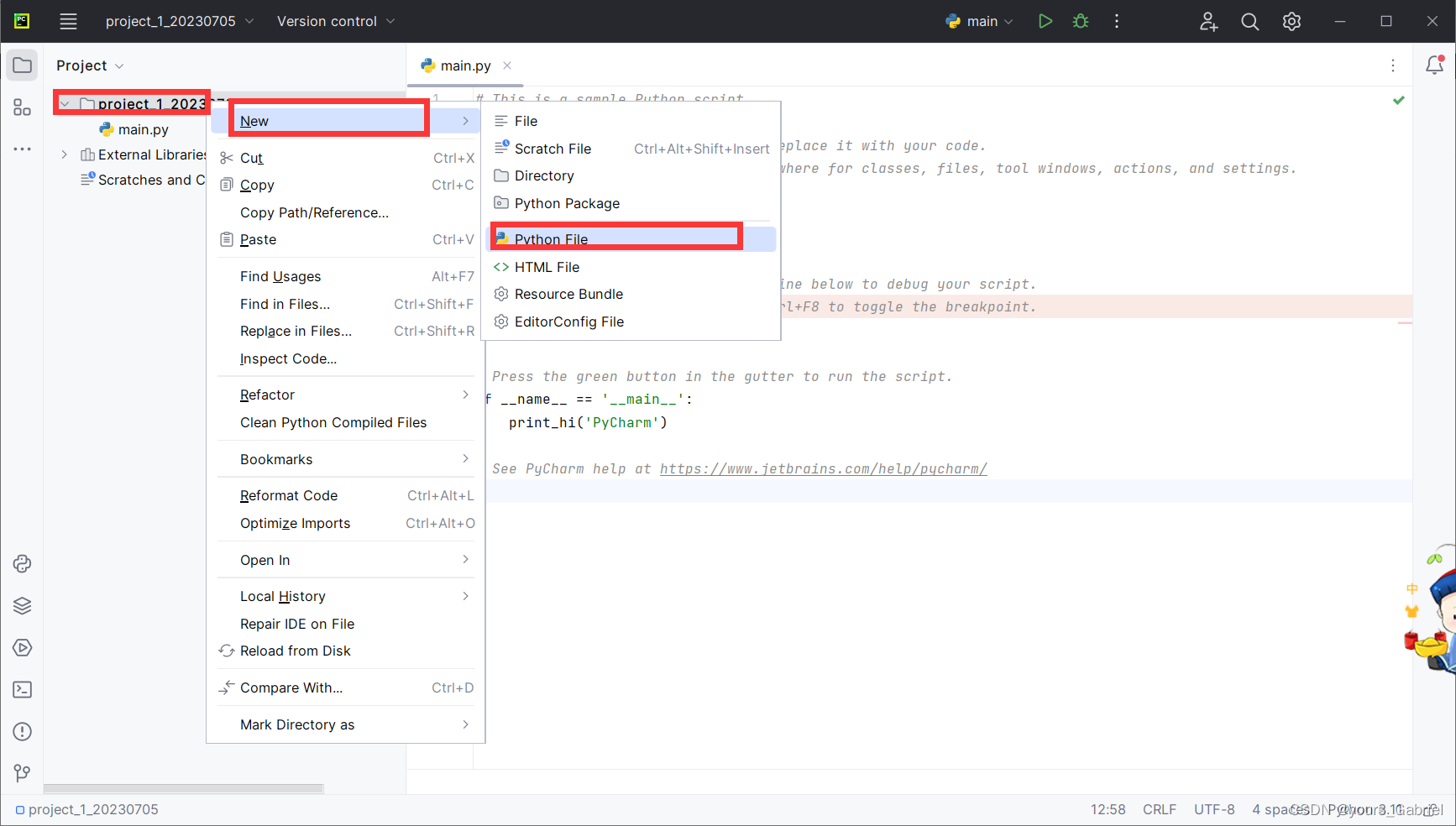Image resolution: width=1456 pixels, height=826 pixels.
Task: Start debugging with the bug icon
Action: (1081, 21)
